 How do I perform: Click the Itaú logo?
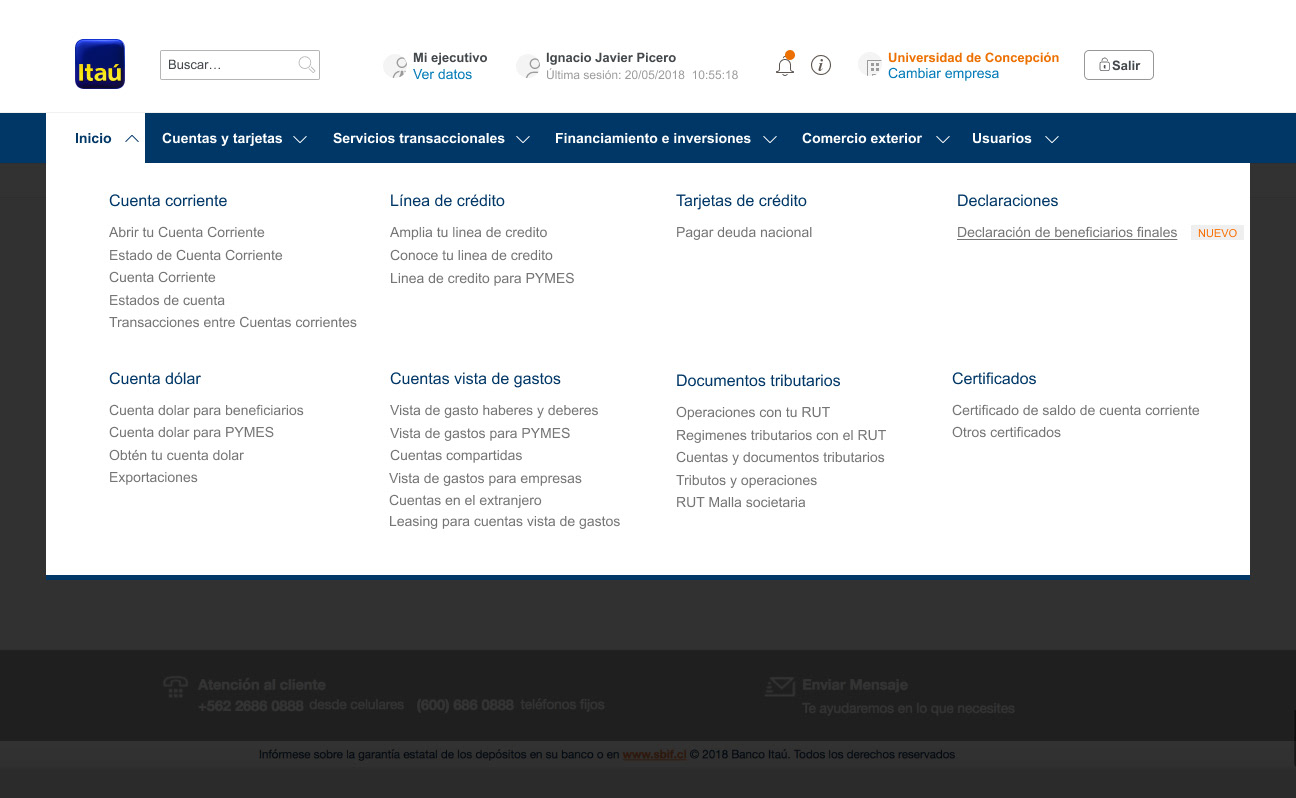click(x=100, y=64)
